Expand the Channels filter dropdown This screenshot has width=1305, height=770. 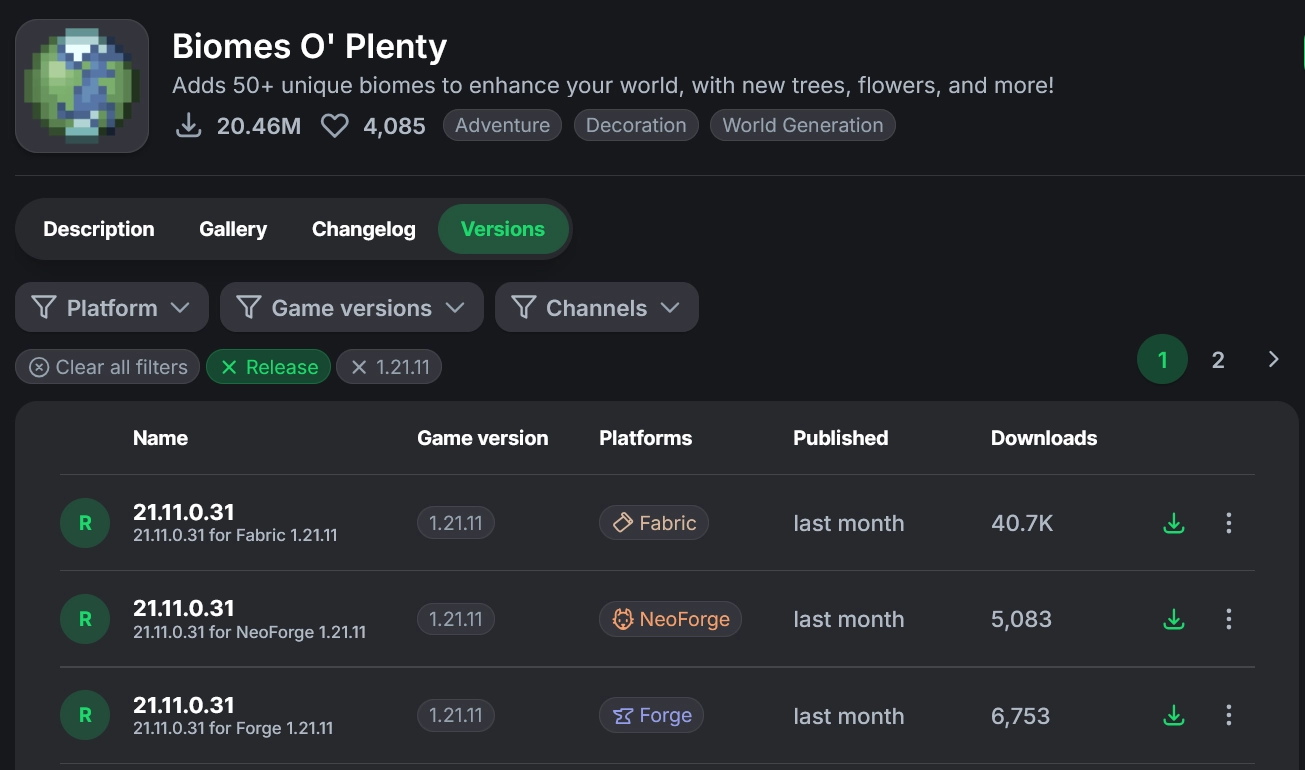(x=596, y=308)
